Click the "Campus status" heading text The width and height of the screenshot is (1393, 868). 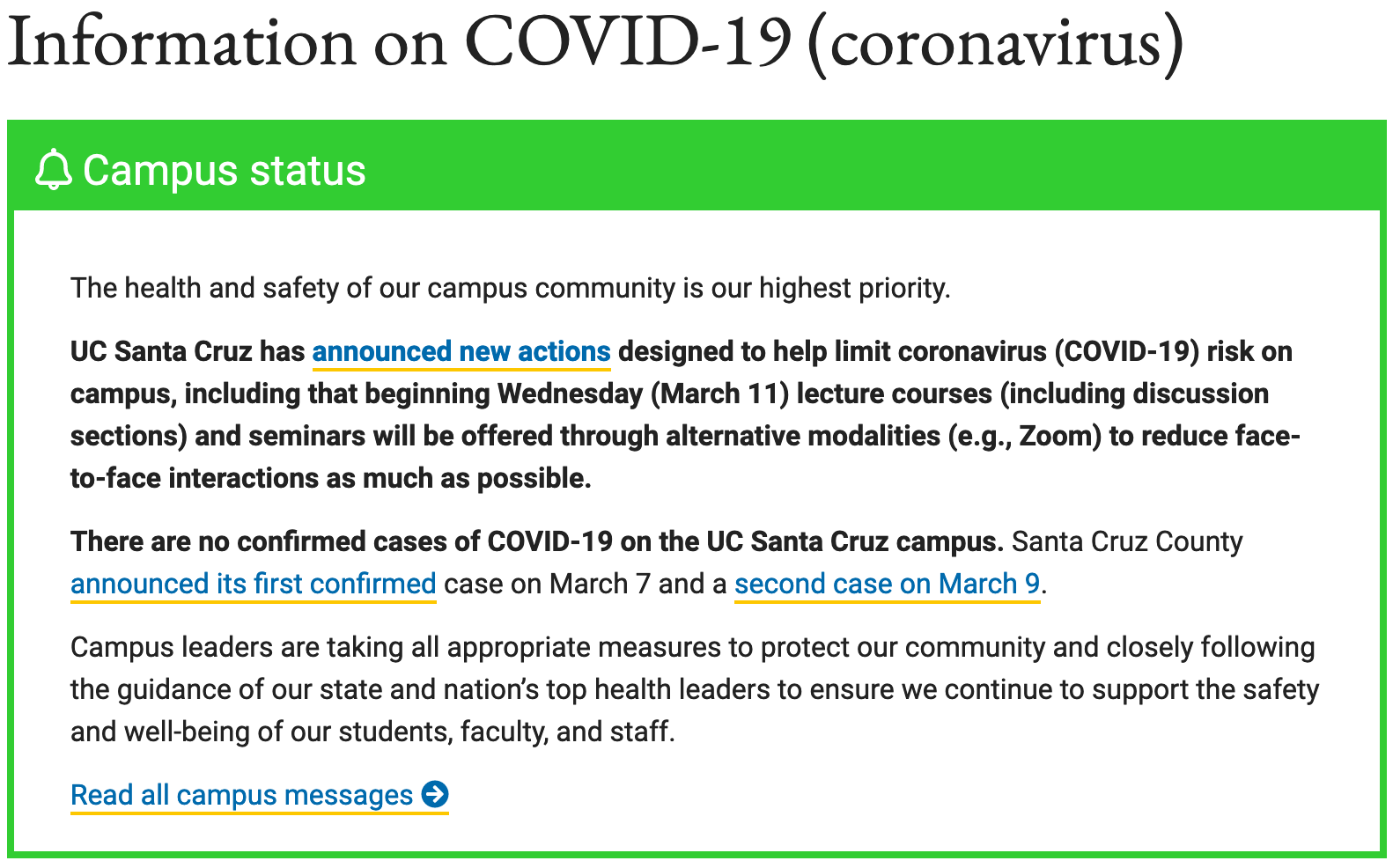tap(224, 170)
